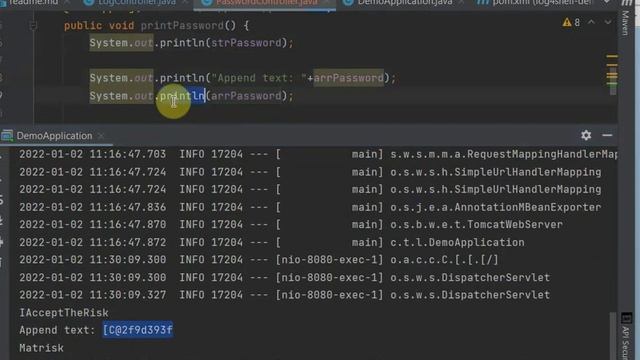The image size is (640, 360).
Task: Click the 11:16:47.836 timestamp
Action: [93, 207]
